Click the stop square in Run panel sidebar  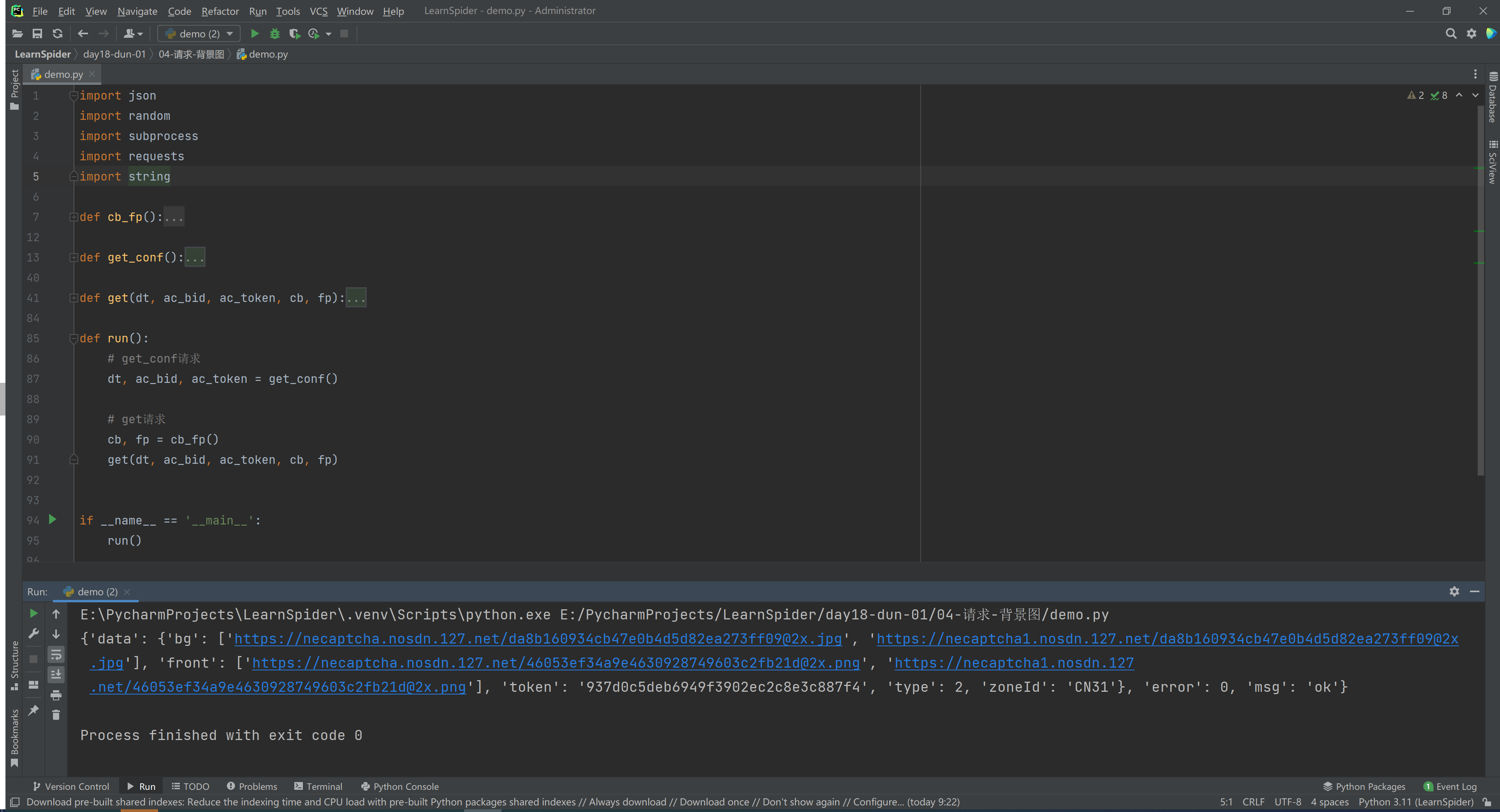(33, 659)
